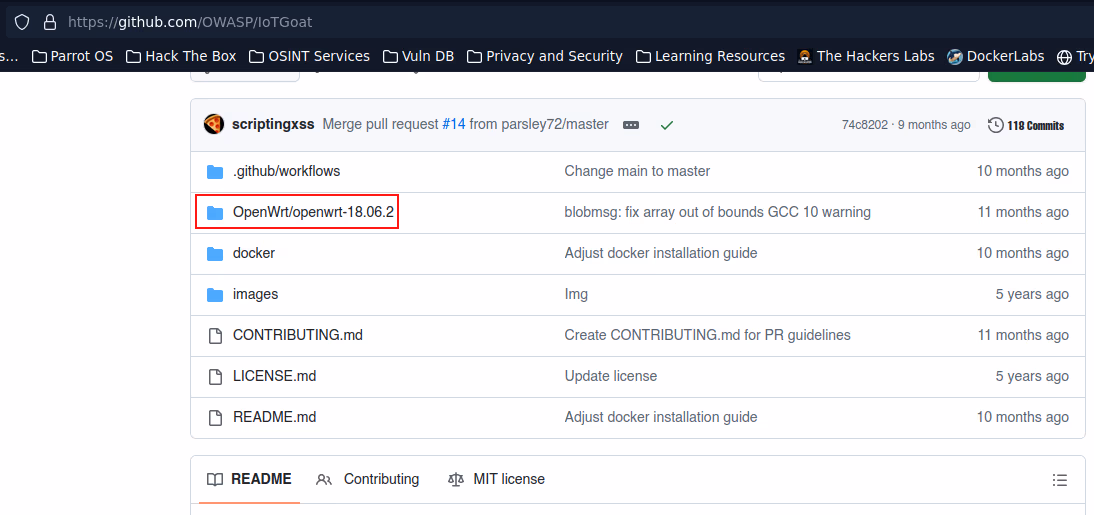Click the docker folder icon
1094x515 pixels.
pos(214,253)
